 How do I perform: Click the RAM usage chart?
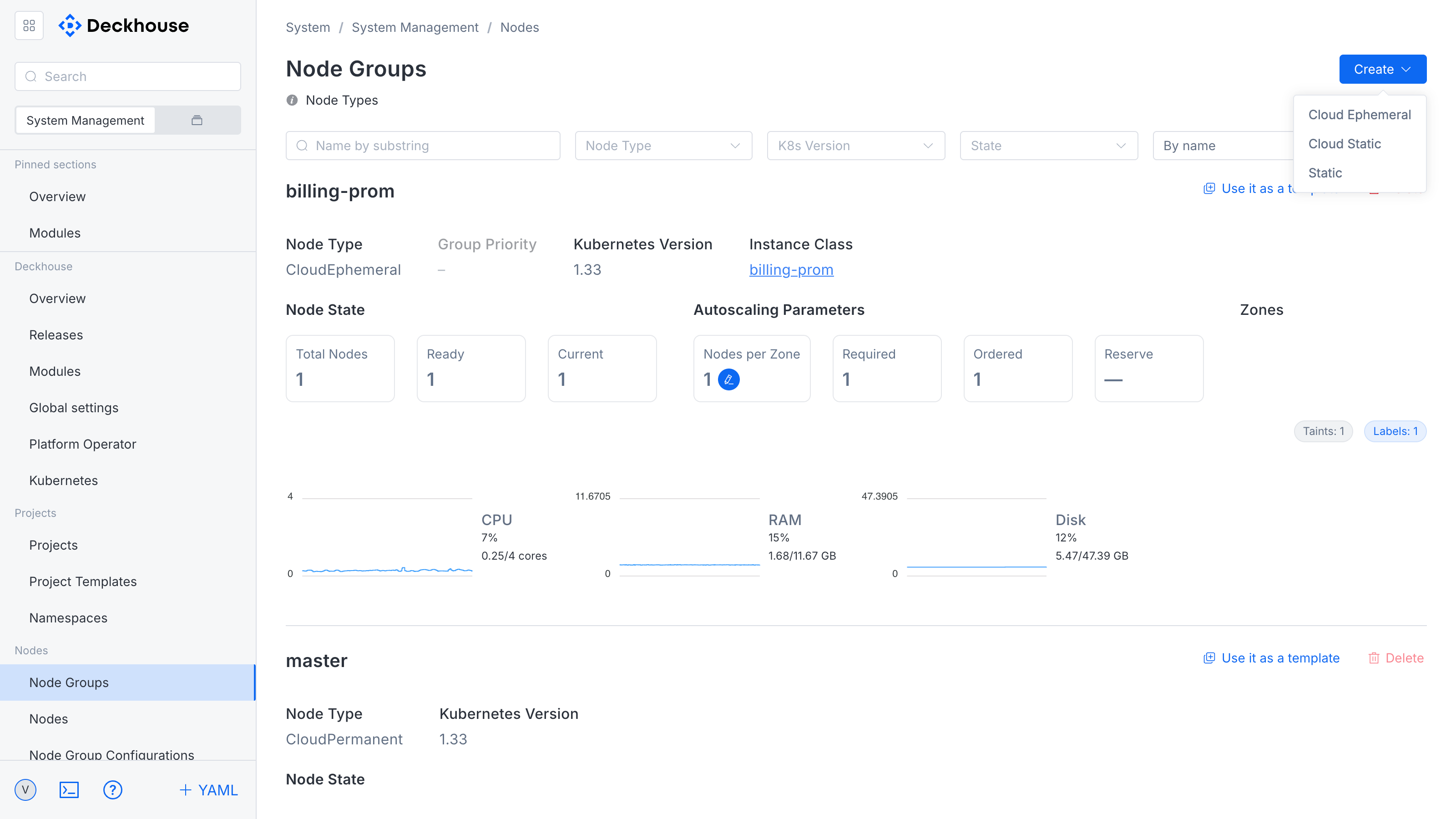(690, 536)
